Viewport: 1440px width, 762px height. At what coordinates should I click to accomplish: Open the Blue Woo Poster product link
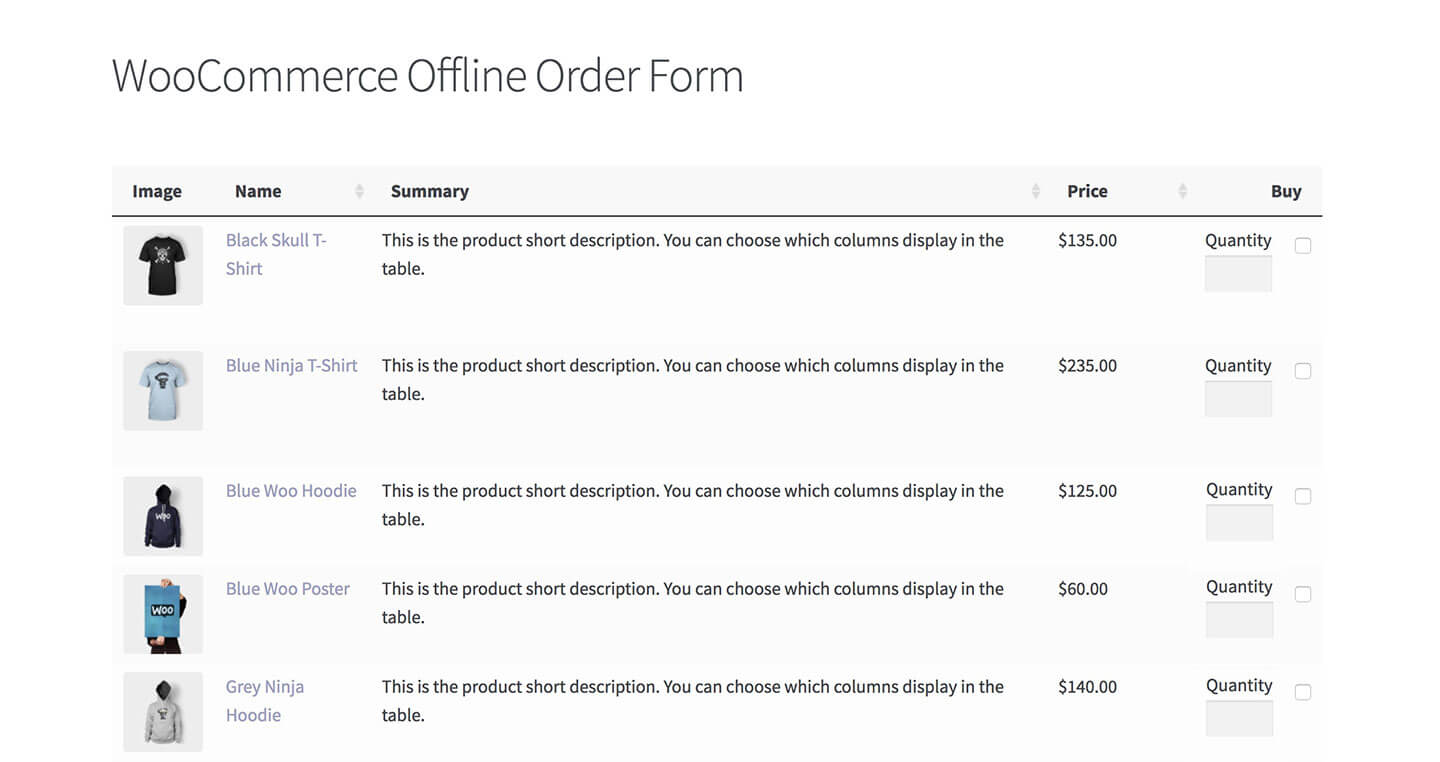coord(287,588)
